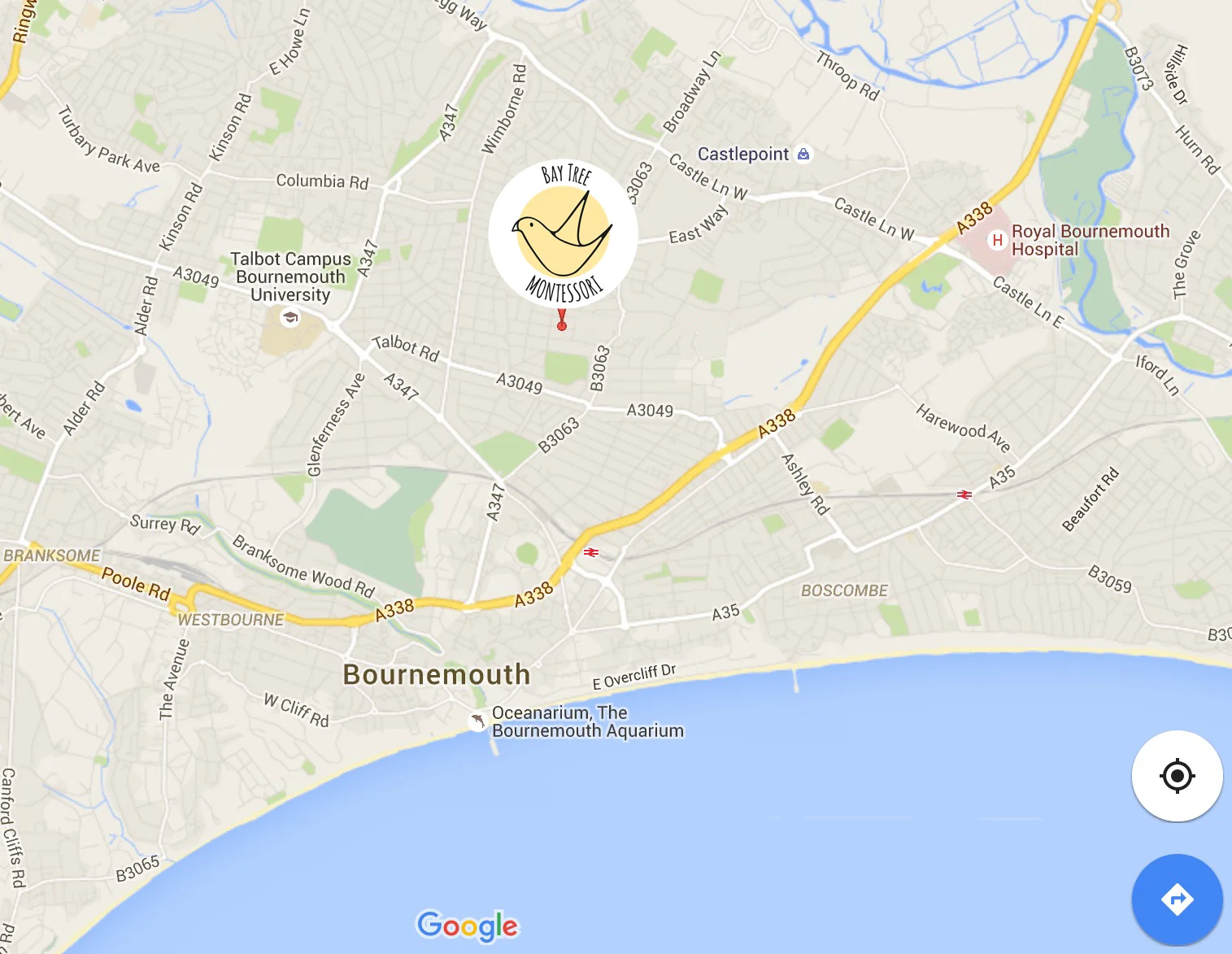Click the railway station icon near A35
Viewport: 1232px width, 954px height.
click(964, 494)
